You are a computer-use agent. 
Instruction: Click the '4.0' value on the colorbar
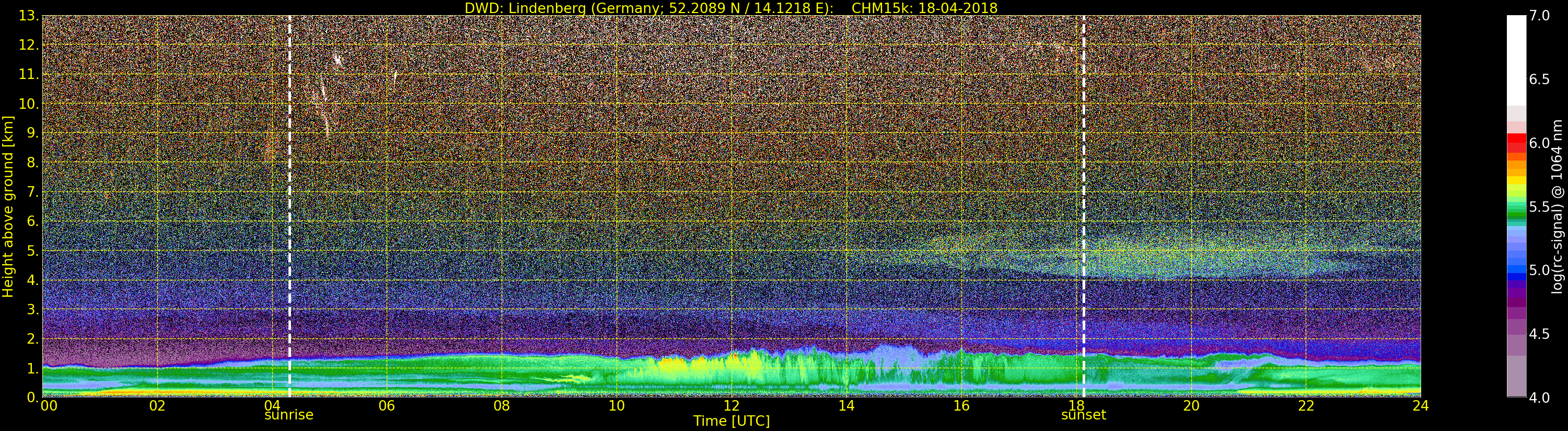coord(1539,398)
